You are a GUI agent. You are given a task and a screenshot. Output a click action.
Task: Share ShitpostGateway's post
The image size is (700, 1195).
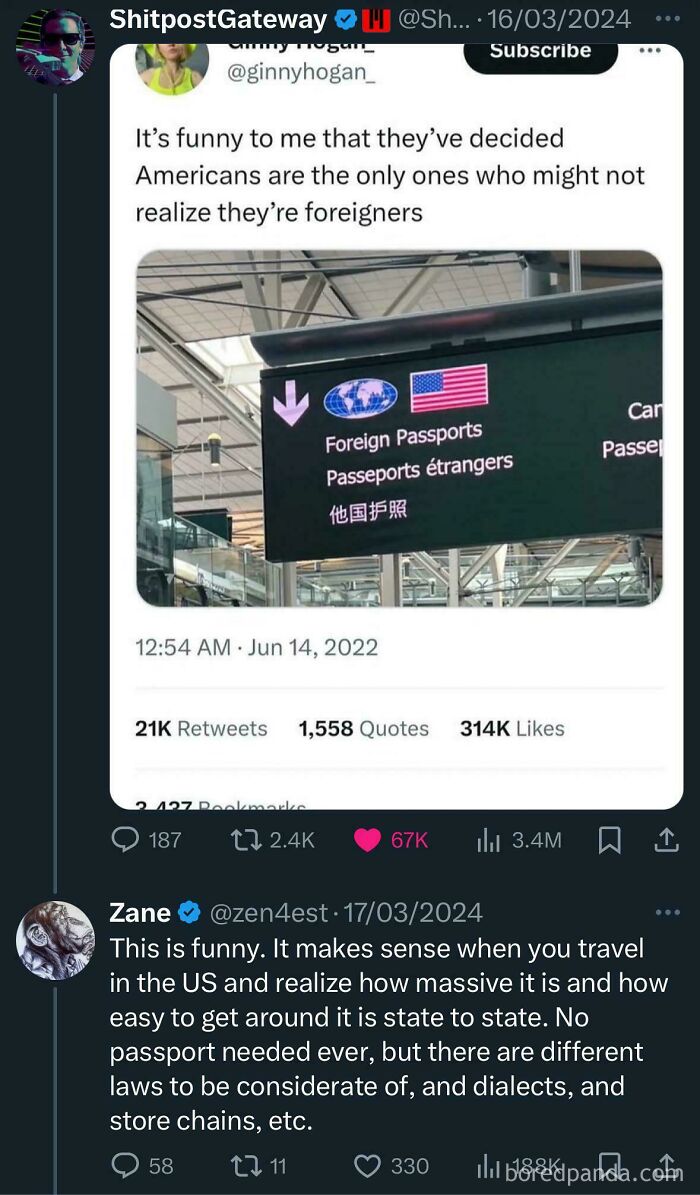tap(665, 841)
